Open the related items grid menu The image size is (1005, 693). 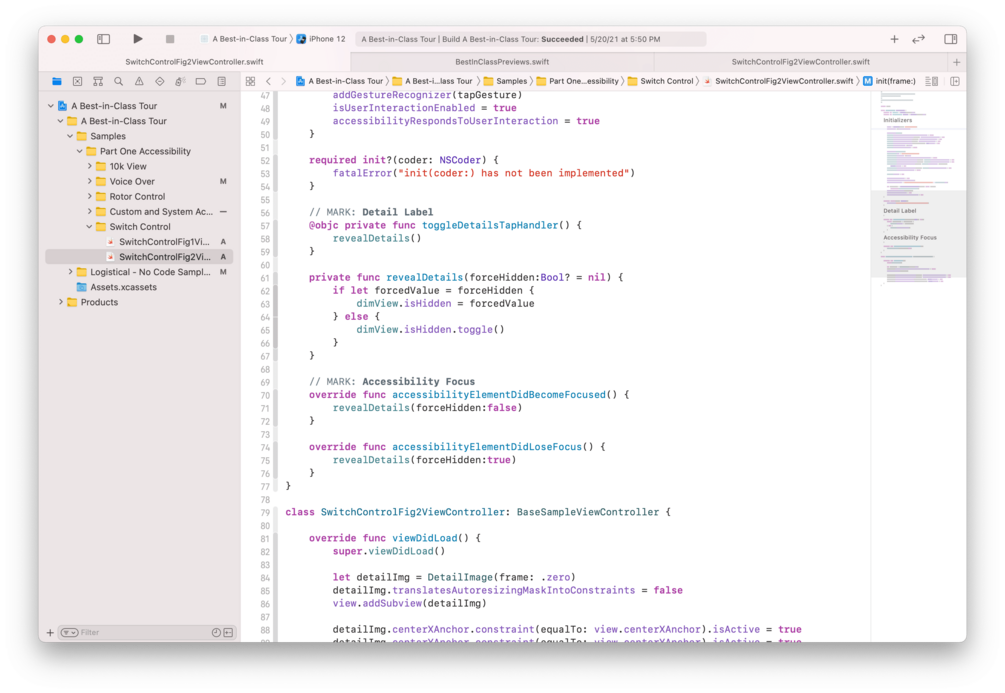251,81
